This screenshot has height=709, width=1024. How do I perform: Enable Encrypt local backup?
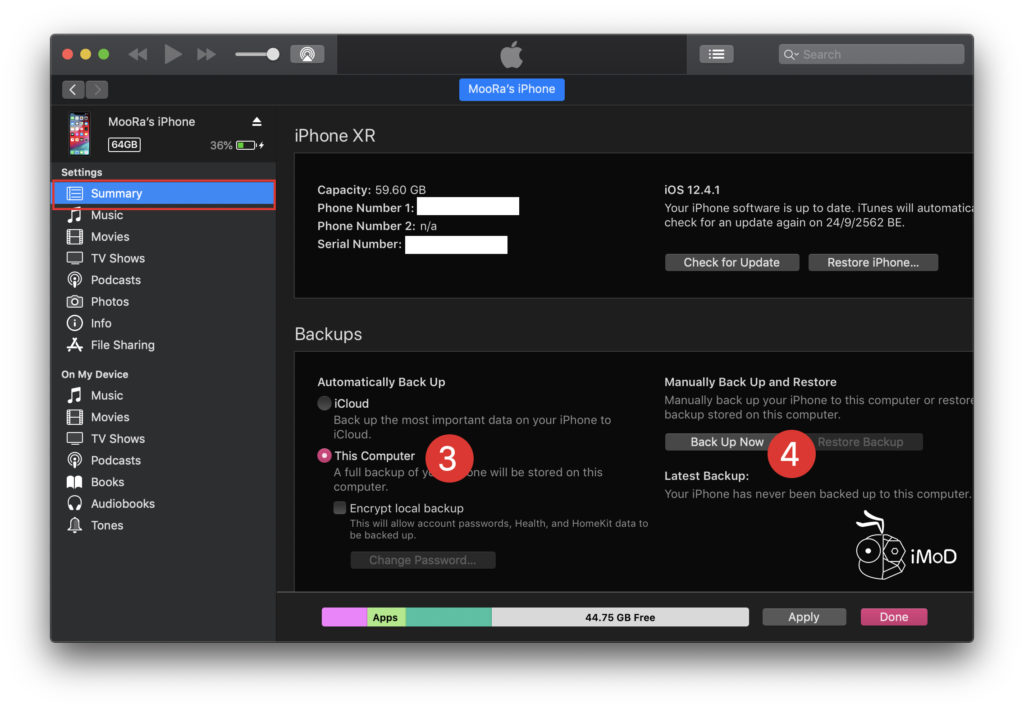click(341, 508)
